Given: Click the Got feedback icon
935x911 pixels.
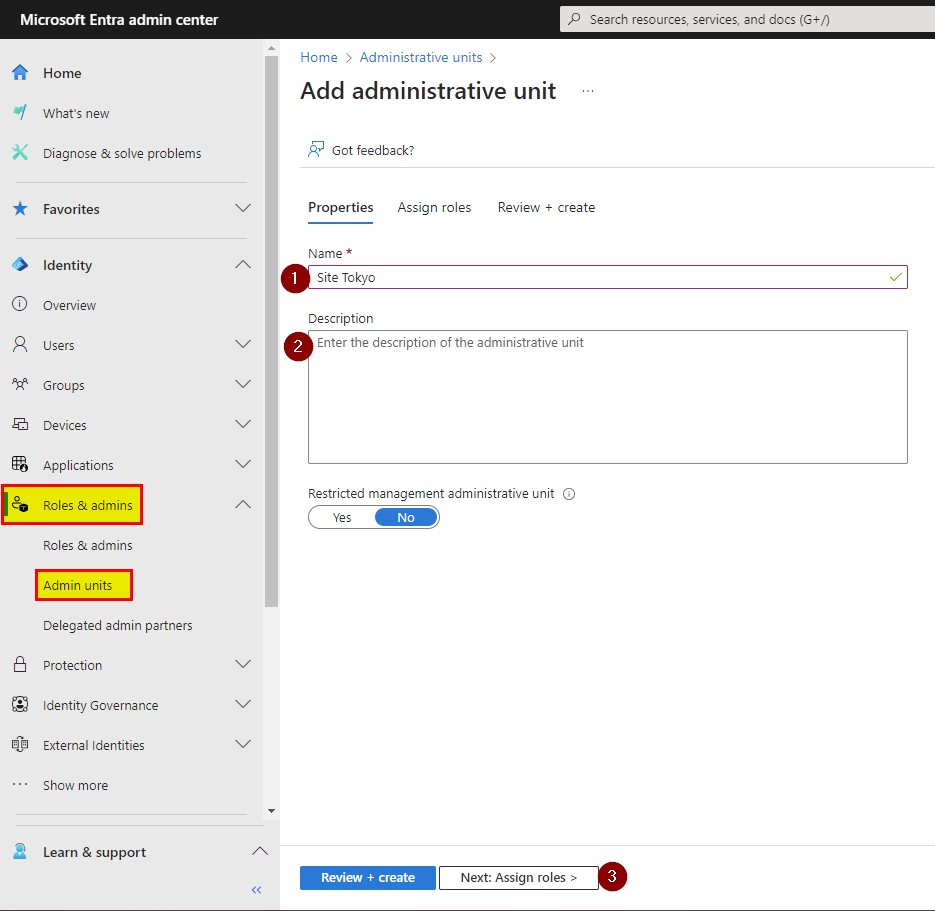Looking at the screenshot, I should [x=316, y=150].
